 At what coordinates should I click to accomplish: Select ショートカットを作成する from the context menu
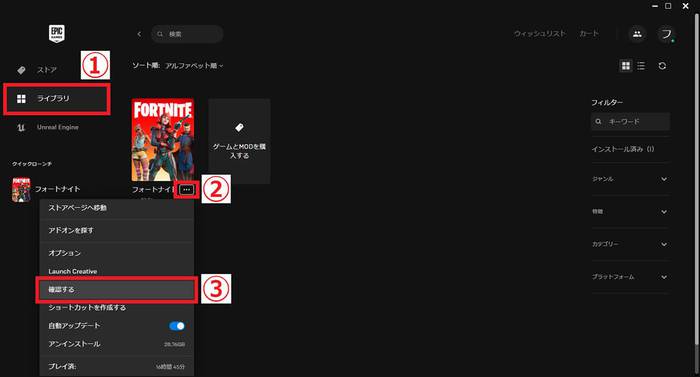[x=117, y=308]
